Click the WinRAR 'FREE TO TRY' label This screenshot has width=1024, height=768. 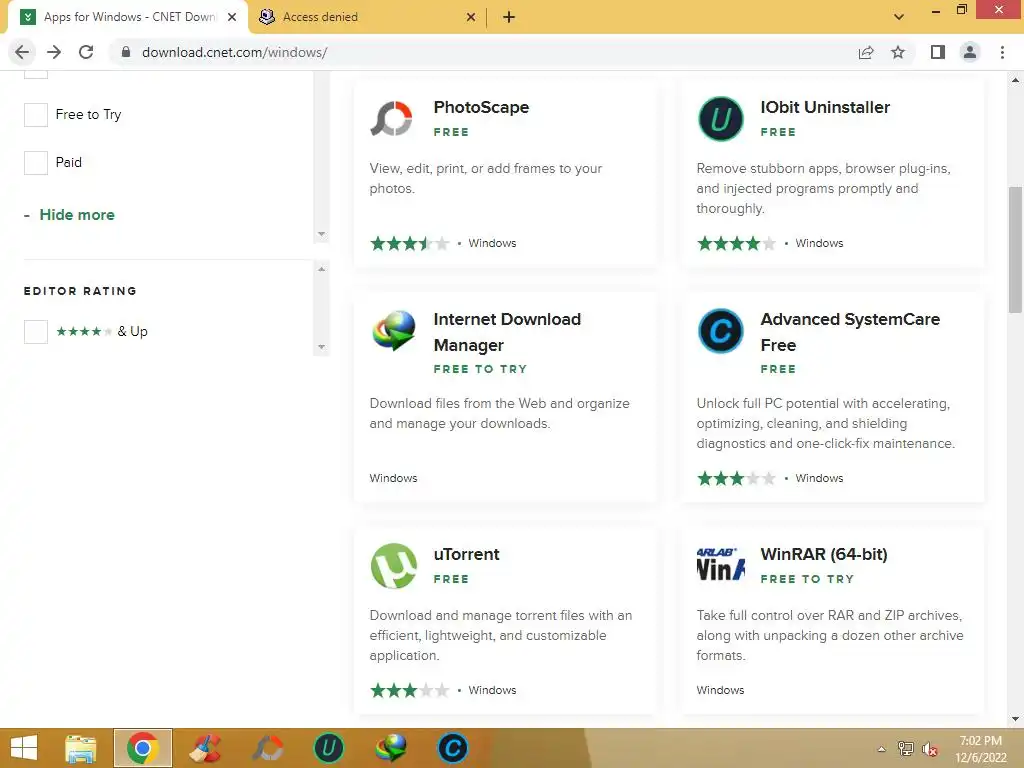[x=807, y=579]
